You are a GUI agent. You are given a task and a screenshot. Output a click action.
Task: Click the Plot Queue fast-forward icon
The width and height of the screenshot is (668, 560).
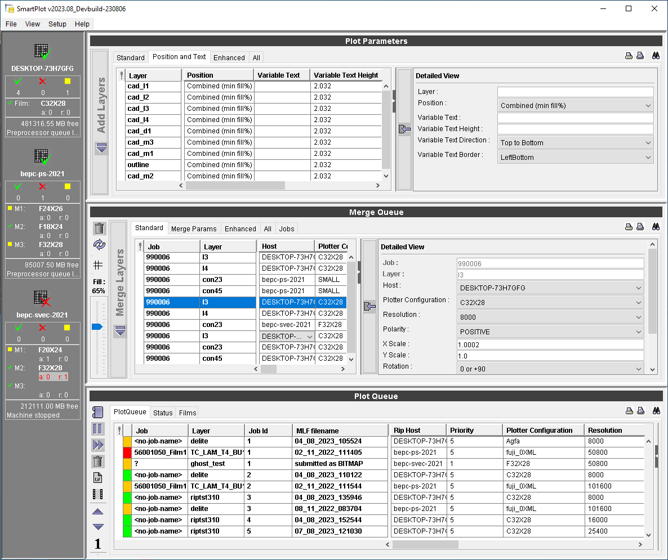(98, 445)
